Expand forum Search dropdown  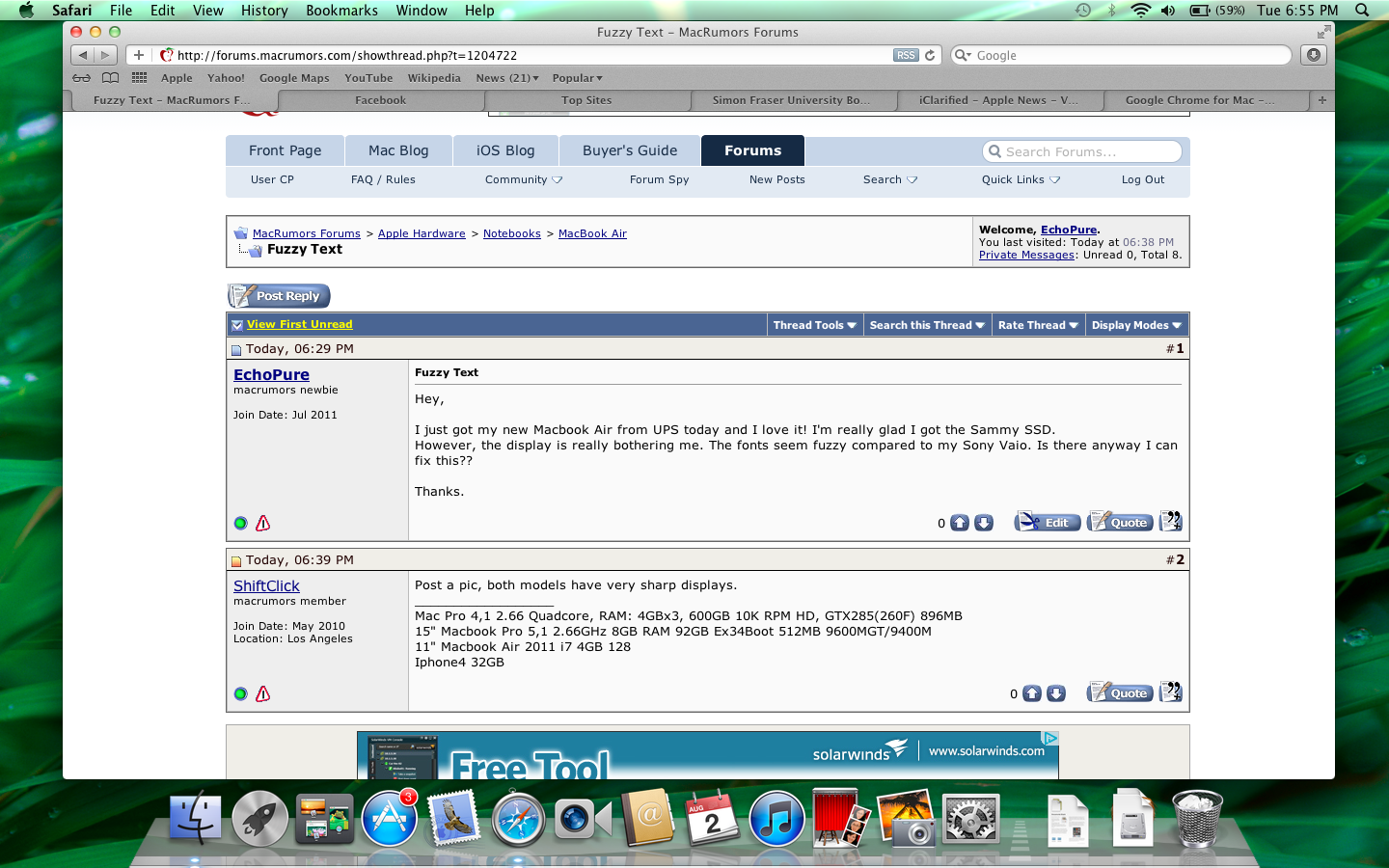click(890, 179)
